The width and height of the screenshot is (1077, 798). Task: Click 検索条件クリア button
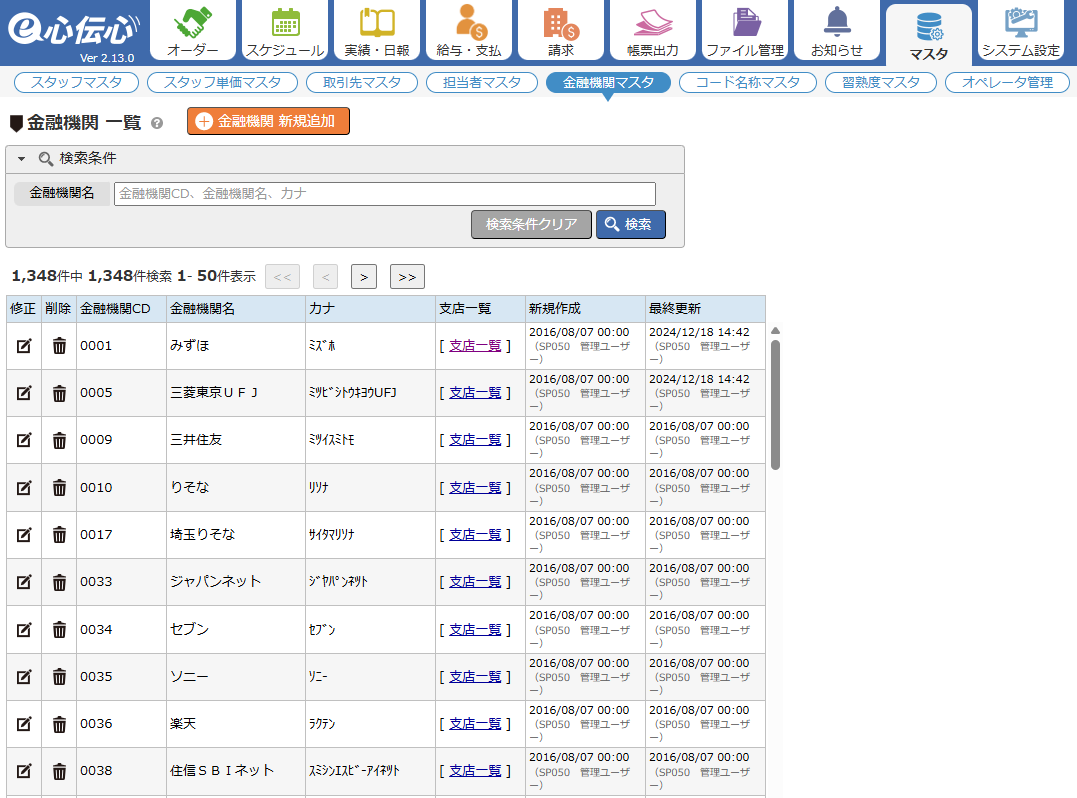tap(531, 225)
